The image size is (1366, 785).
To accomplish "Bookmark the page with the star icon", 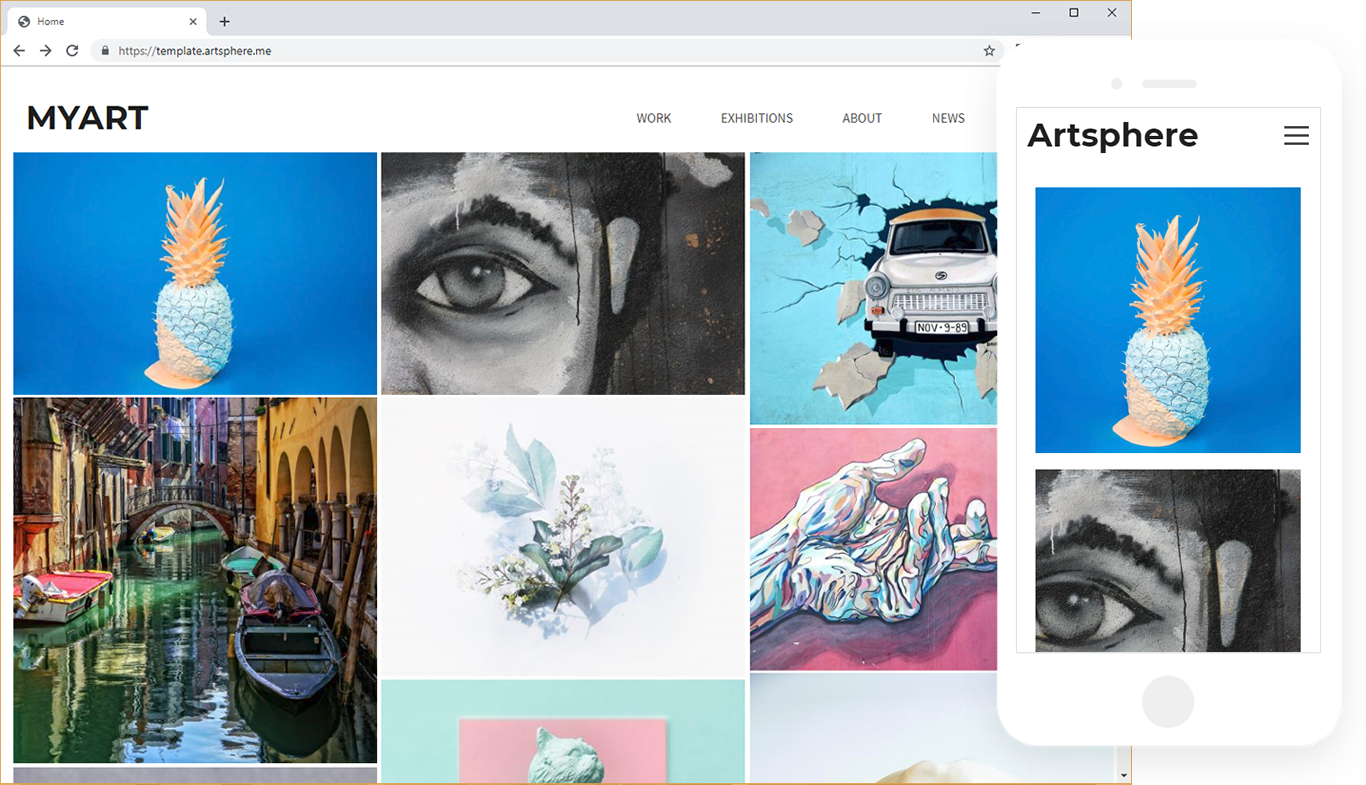I will [x=989, y=51].
